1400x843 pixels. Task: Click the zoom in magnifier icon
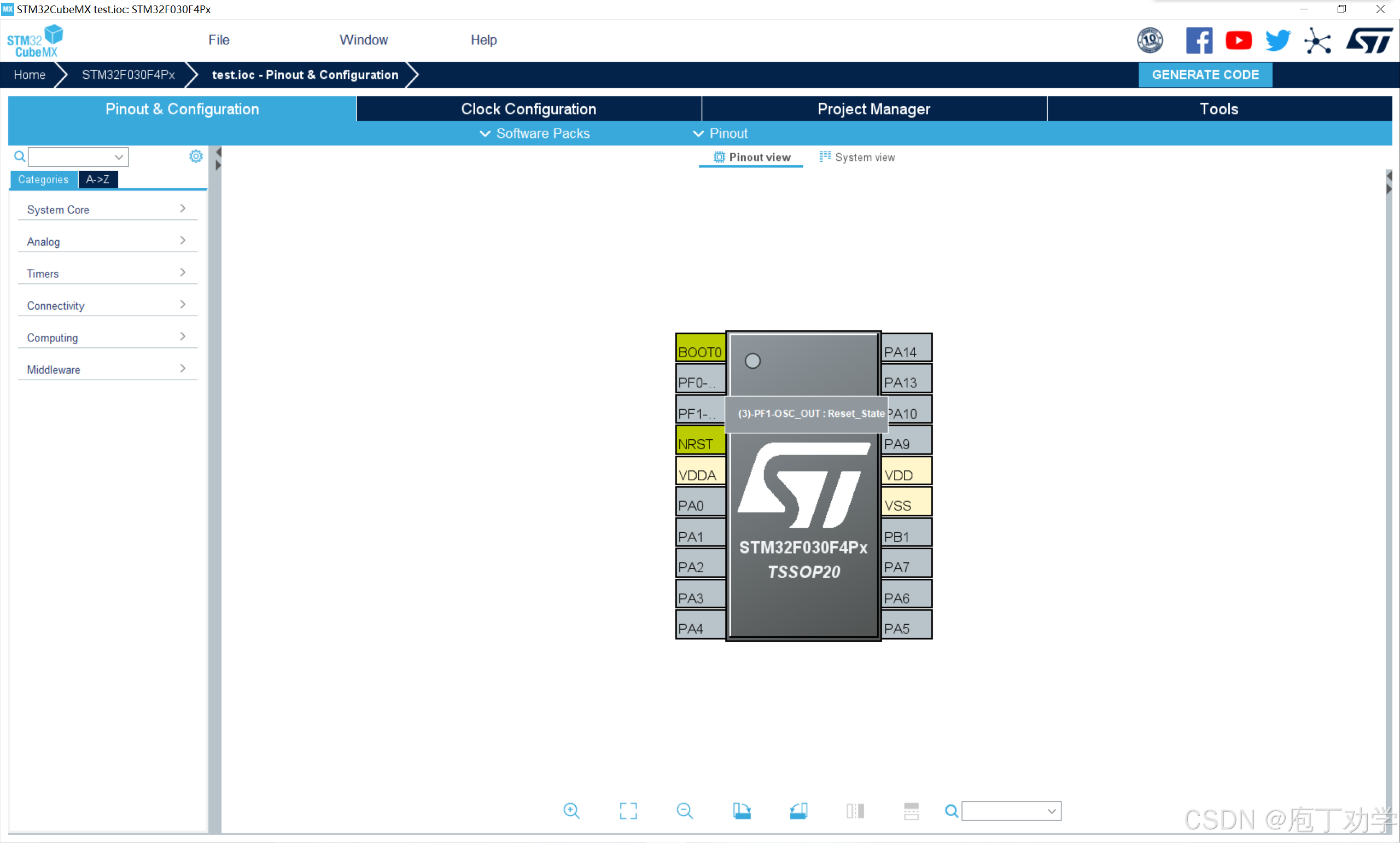571,811
